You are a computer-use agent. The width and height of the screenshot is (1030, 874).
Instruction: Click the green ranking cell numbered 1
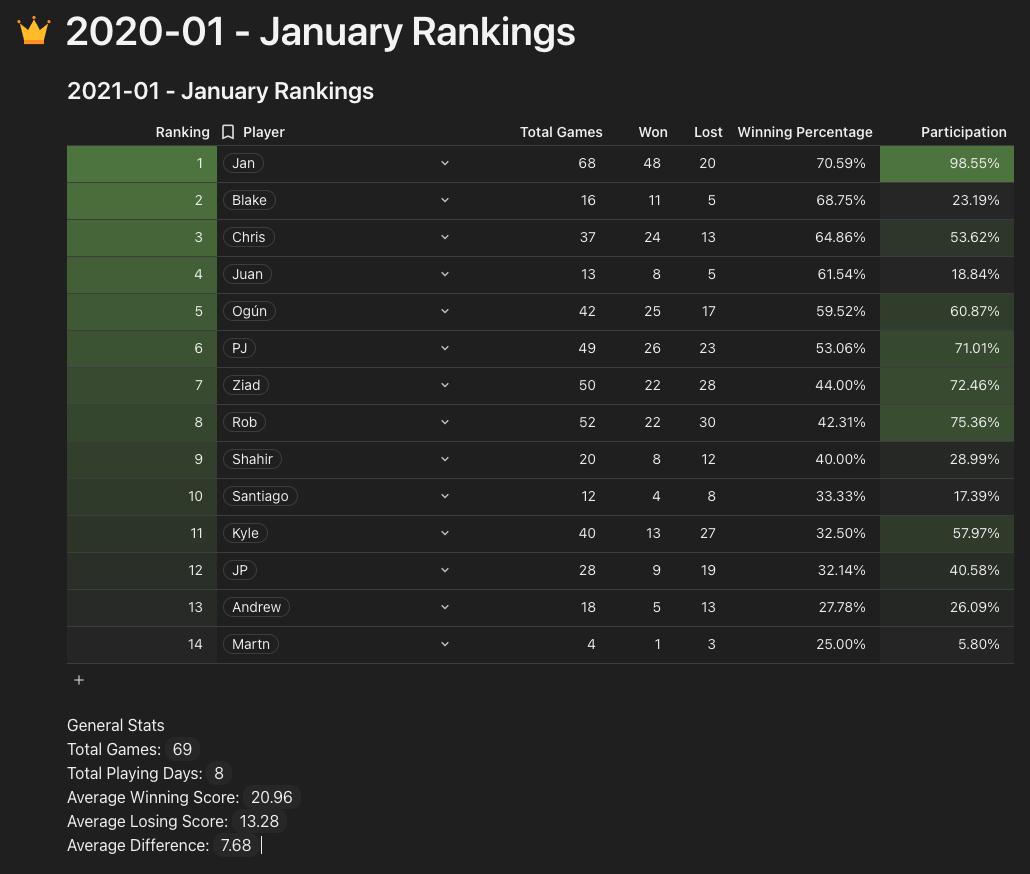click(142, 163)
